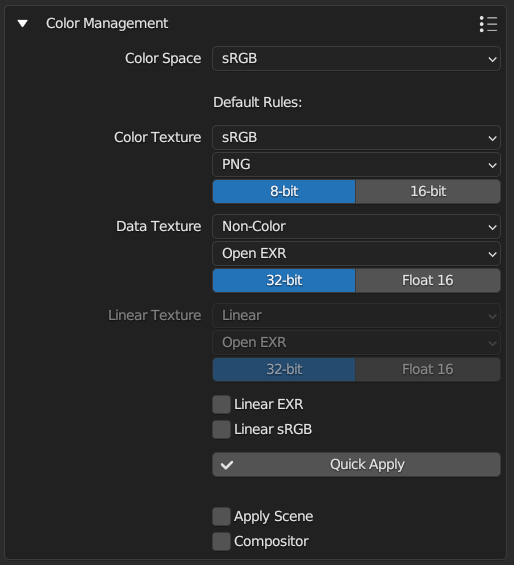This screenshot has height=565, width=514.
Task: Collapse the Color Management panel triangle
Action: click(x=23, y=24)
